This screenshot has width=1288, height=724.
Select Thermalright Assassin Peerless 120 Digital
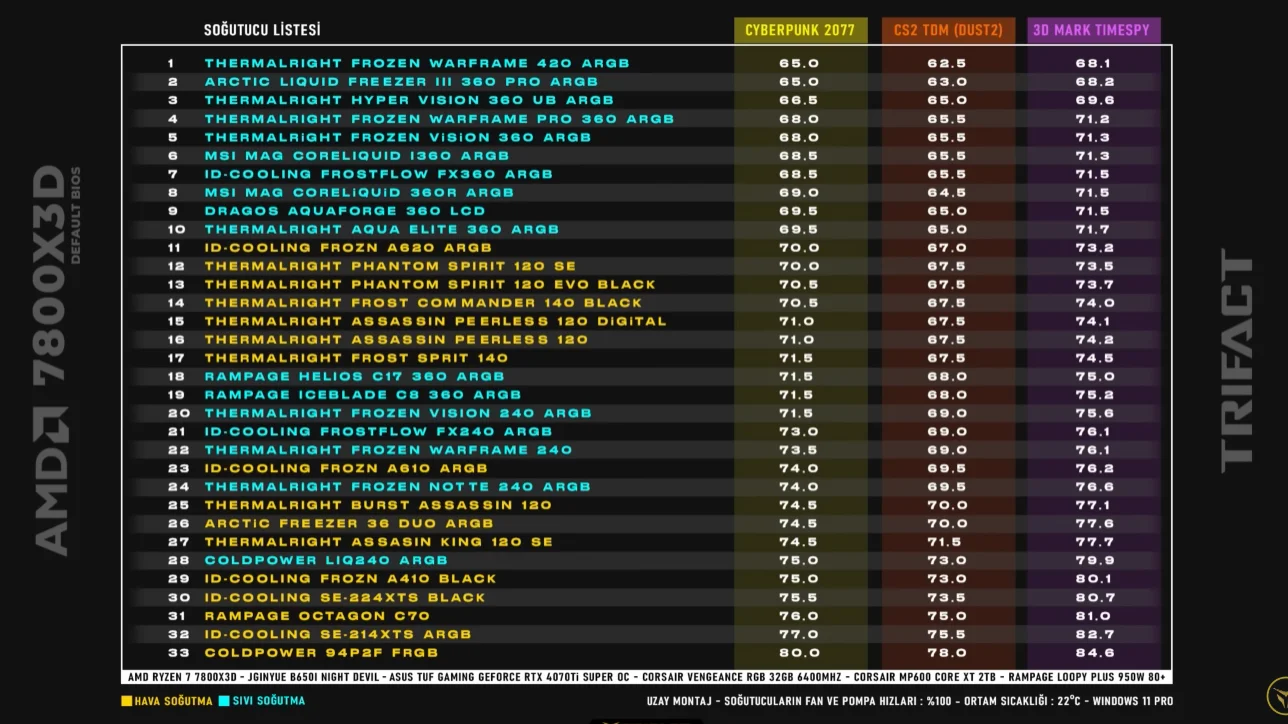pyautogui.click(x=435, y=321)
